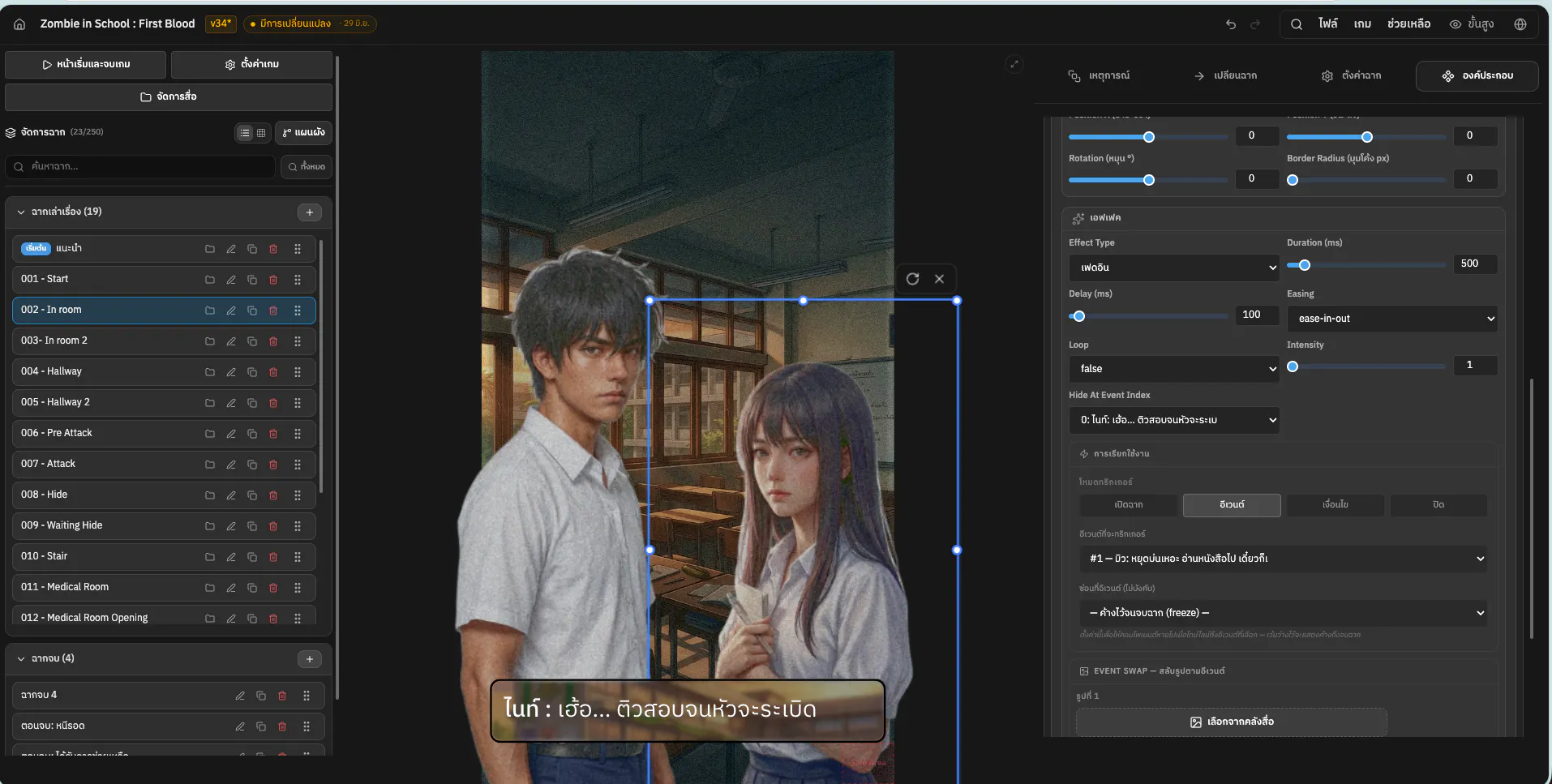Delete the ฉากจบ 4 ending scene
This screenshot has height=784, width=1552.
(x=282, y=696)
